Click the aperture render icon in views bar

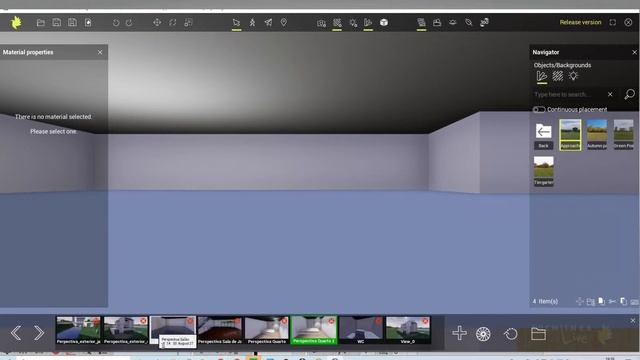pos(483,334)
